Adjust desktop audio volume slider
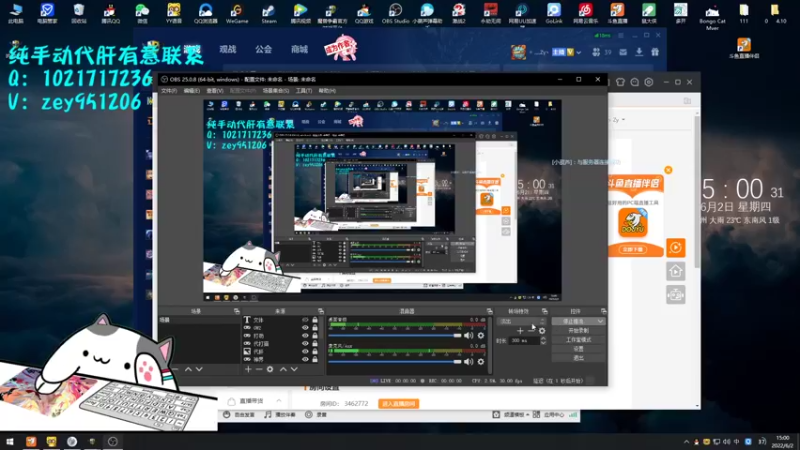Screen dimensions: 800x450 [x=395, y=335]
